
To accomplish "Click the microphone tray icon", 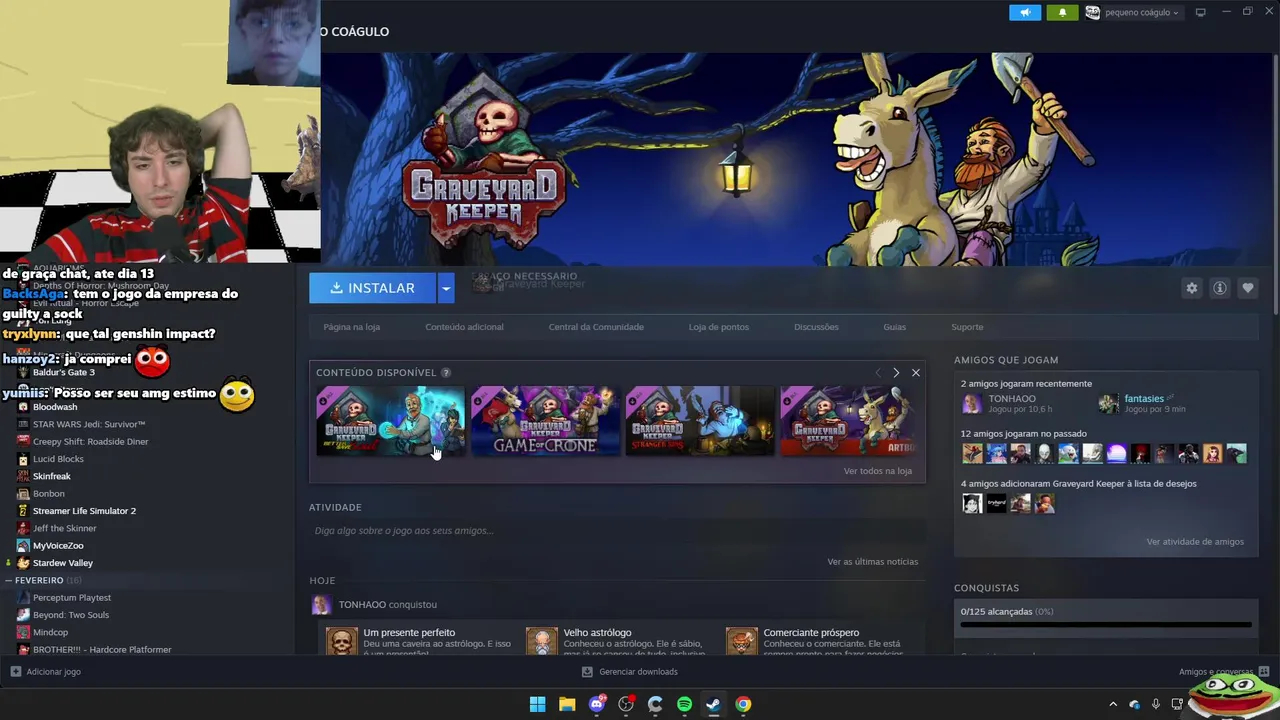I will coord(1156,704).
